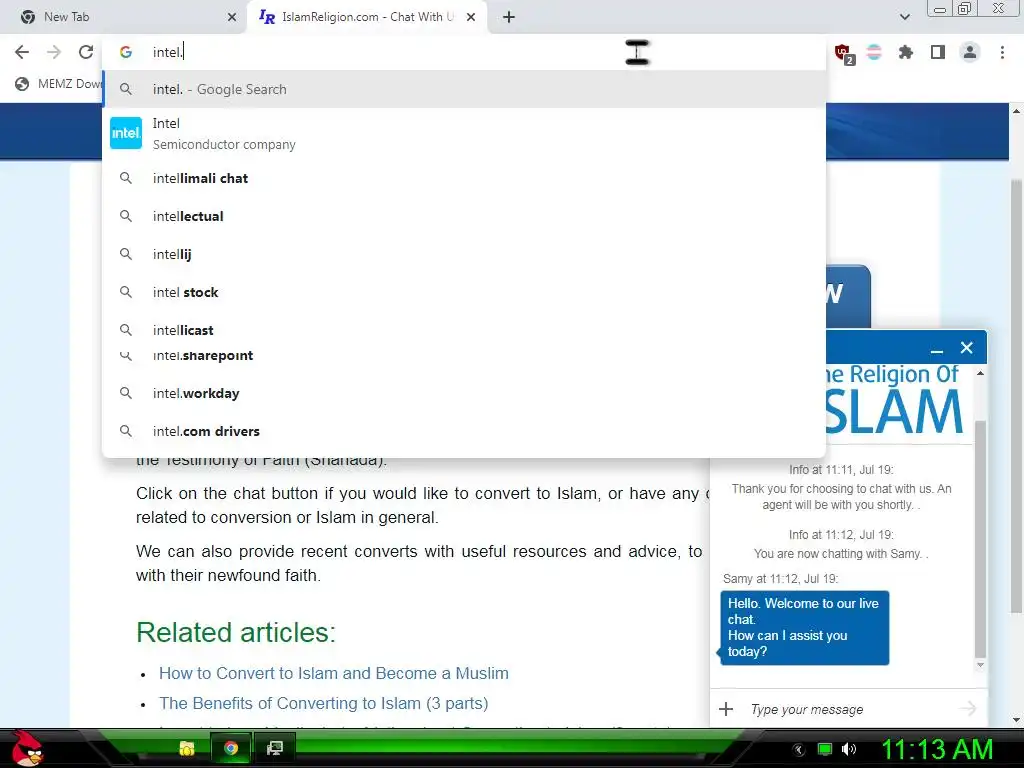Select the Intel Semiconductor company suggestion
Viewport: 1024px width, 768px height.
tap(464, 133)
